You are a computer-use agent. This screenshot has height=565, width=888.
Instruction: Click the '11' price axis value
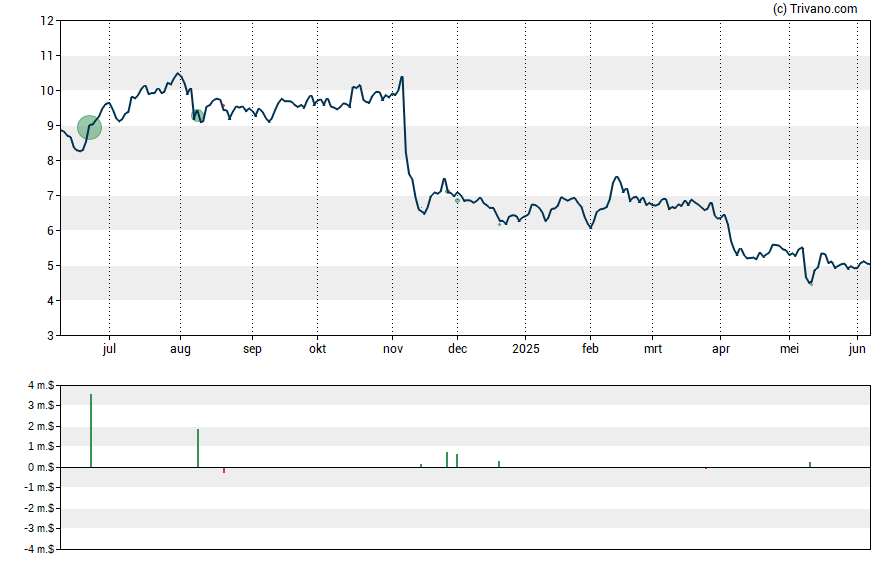point(47,55)
